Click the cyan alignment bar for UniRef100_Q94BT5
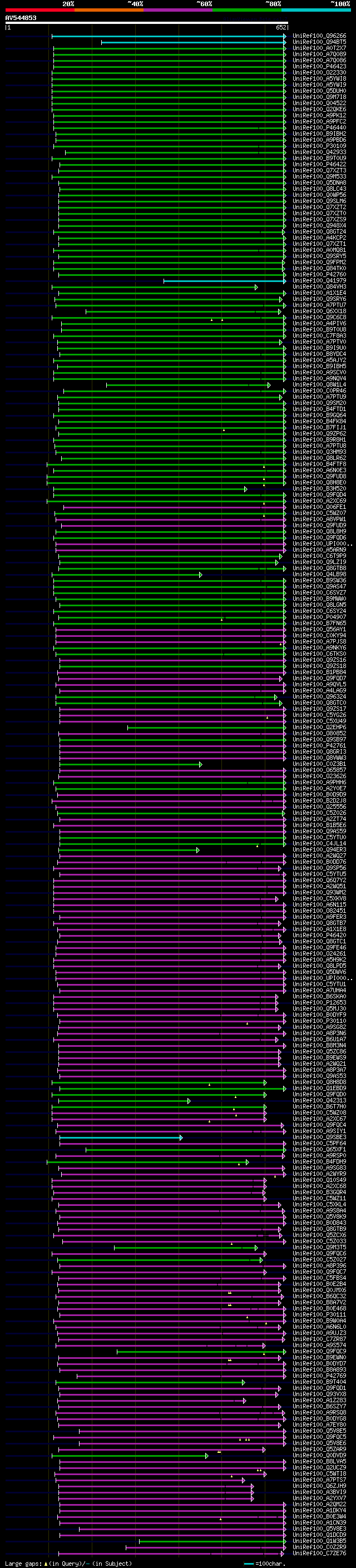Image resolution: width=356 pixels, height=1568 pixels. point(194,43)
